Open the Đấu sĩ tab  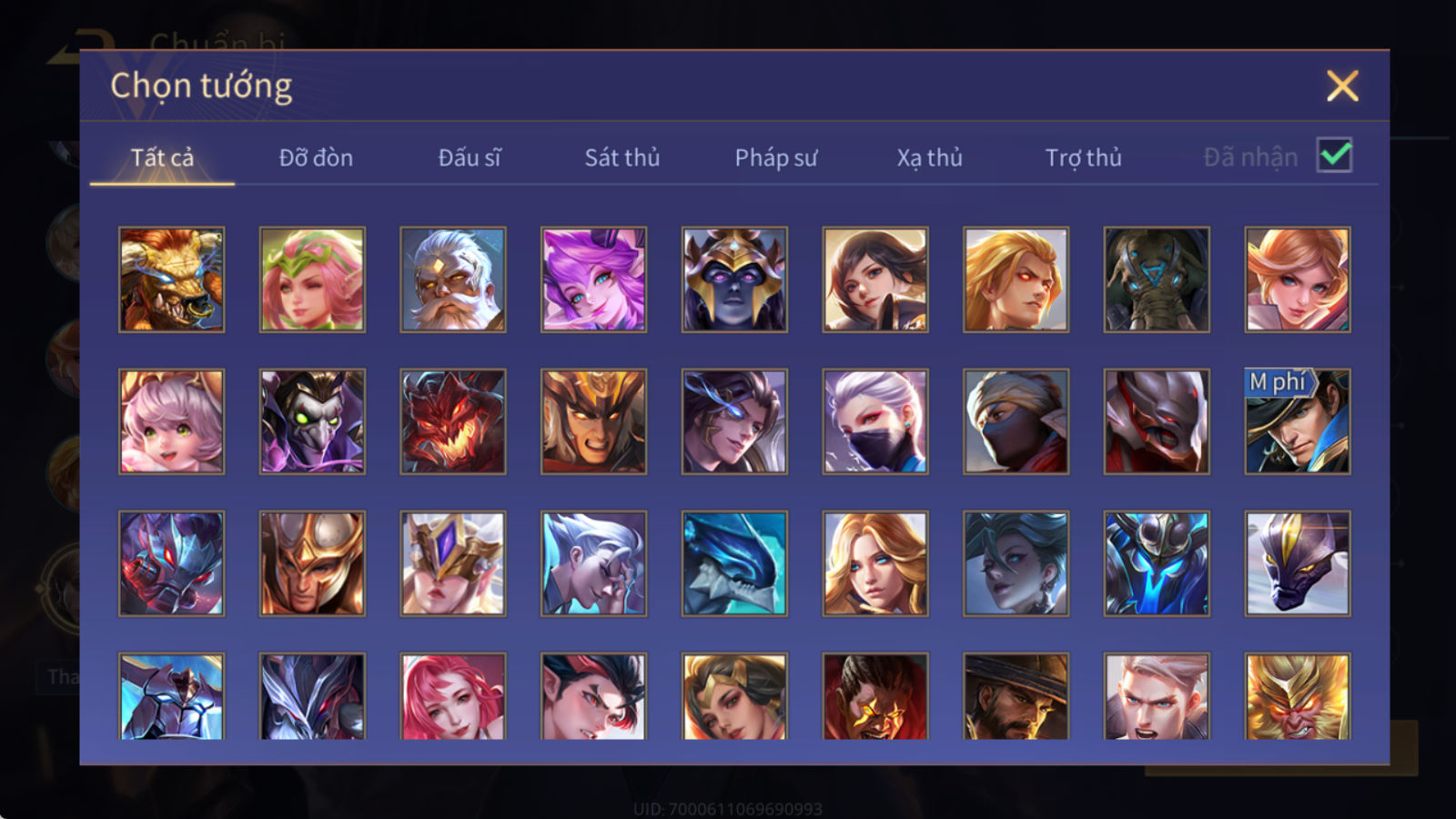[x=470, y=157]
